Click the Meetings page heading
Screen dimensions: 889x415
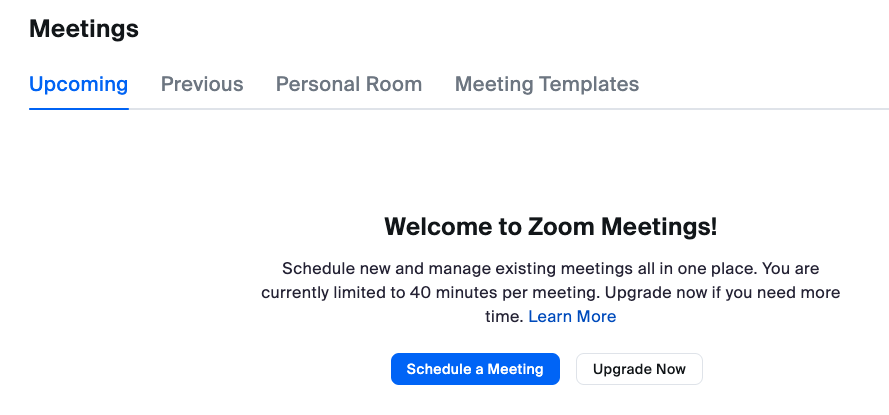84,29
